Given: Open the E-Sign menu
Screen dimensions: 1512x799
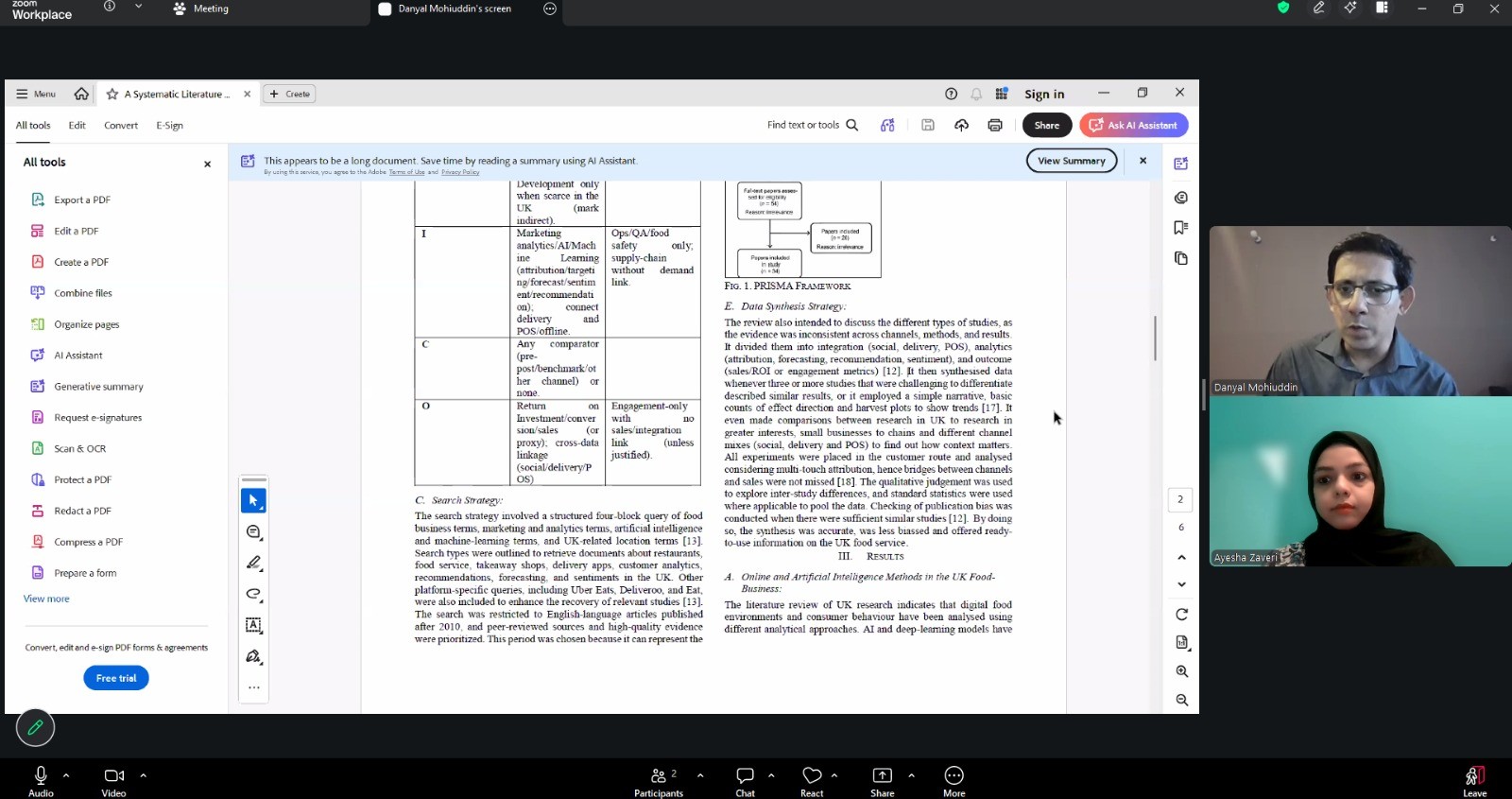Looking at the screenshot, I should click(x=170, y=125).
